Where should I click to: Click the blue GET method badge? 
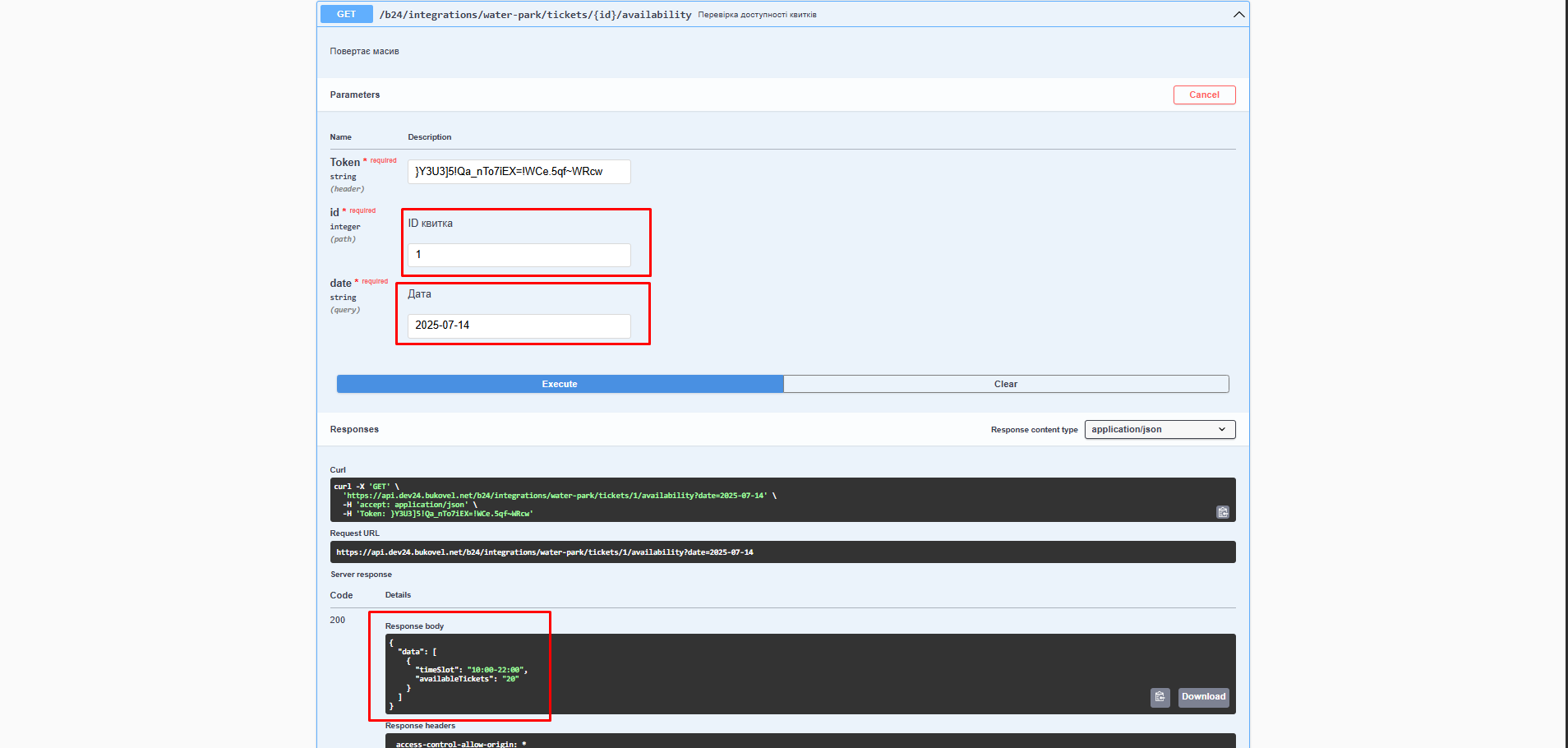pos(346,15)
